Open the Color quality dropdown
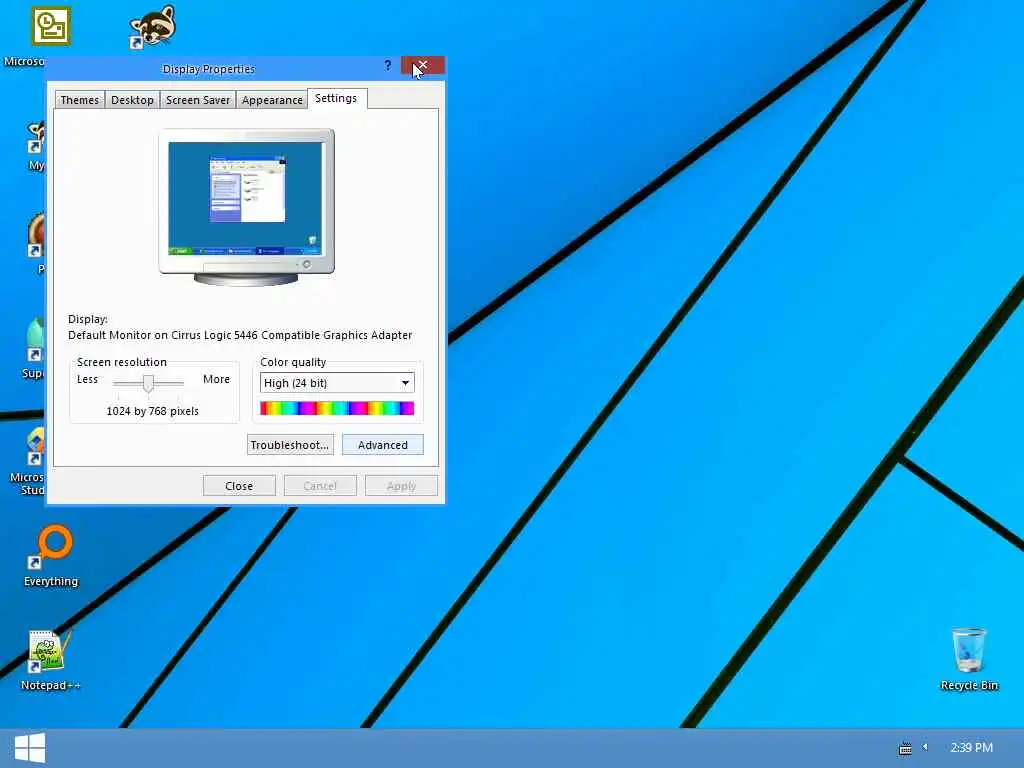The width and height of the screenshot is (1024, 768). click(337, 383)
